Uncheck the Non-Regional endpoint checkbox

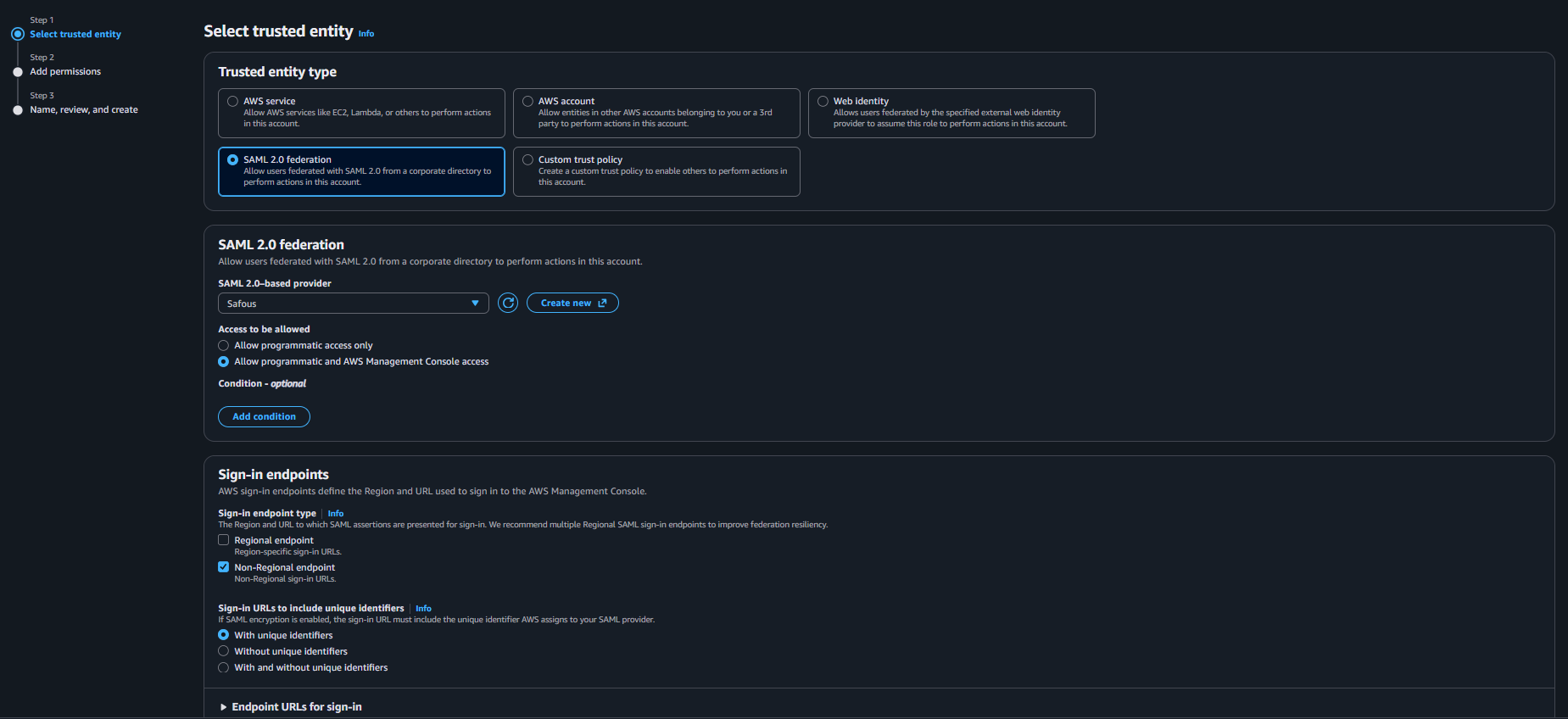coord(224,567)
